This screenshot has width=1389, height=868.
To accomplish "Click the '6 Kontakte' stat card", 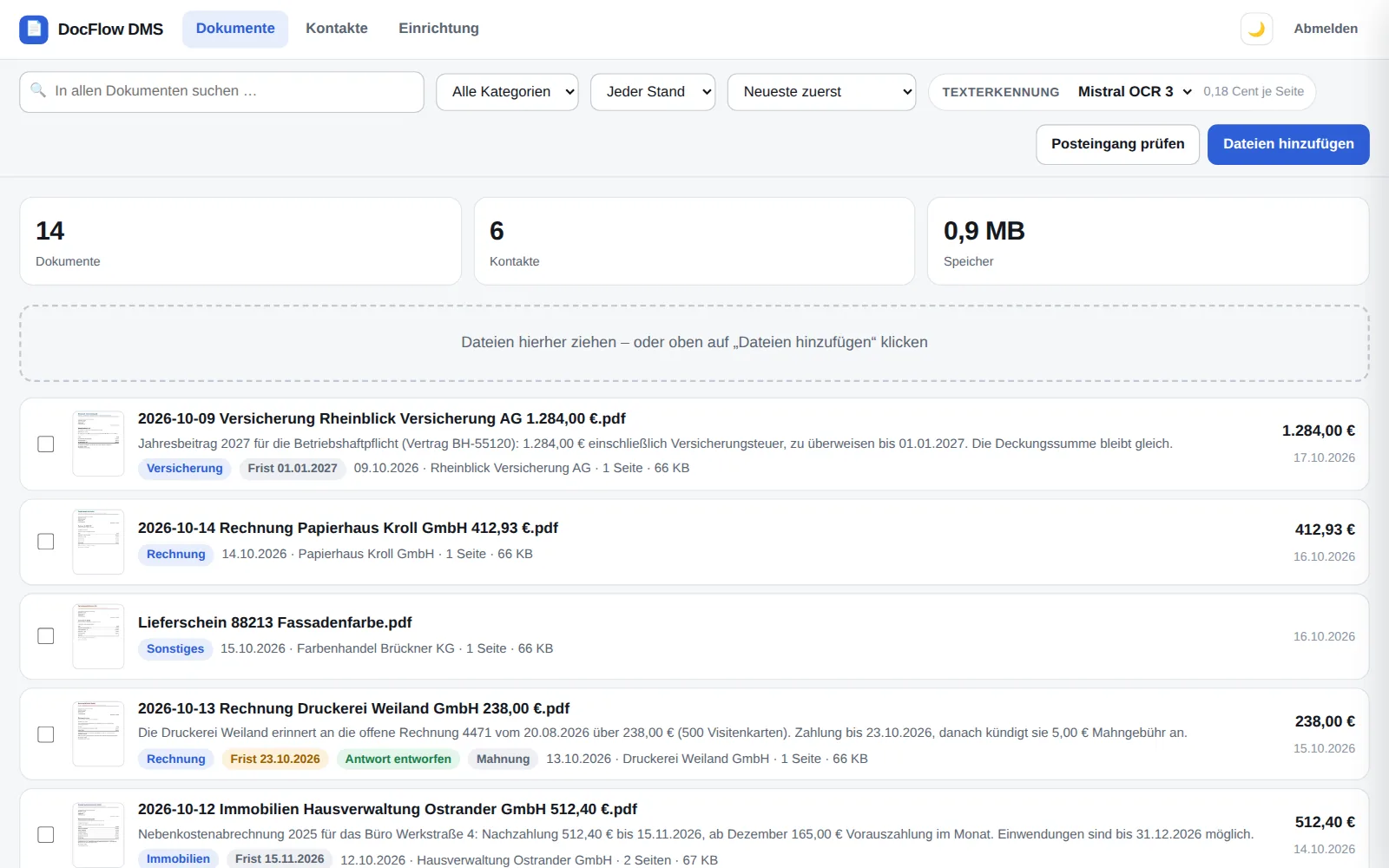I will [694, 241].
